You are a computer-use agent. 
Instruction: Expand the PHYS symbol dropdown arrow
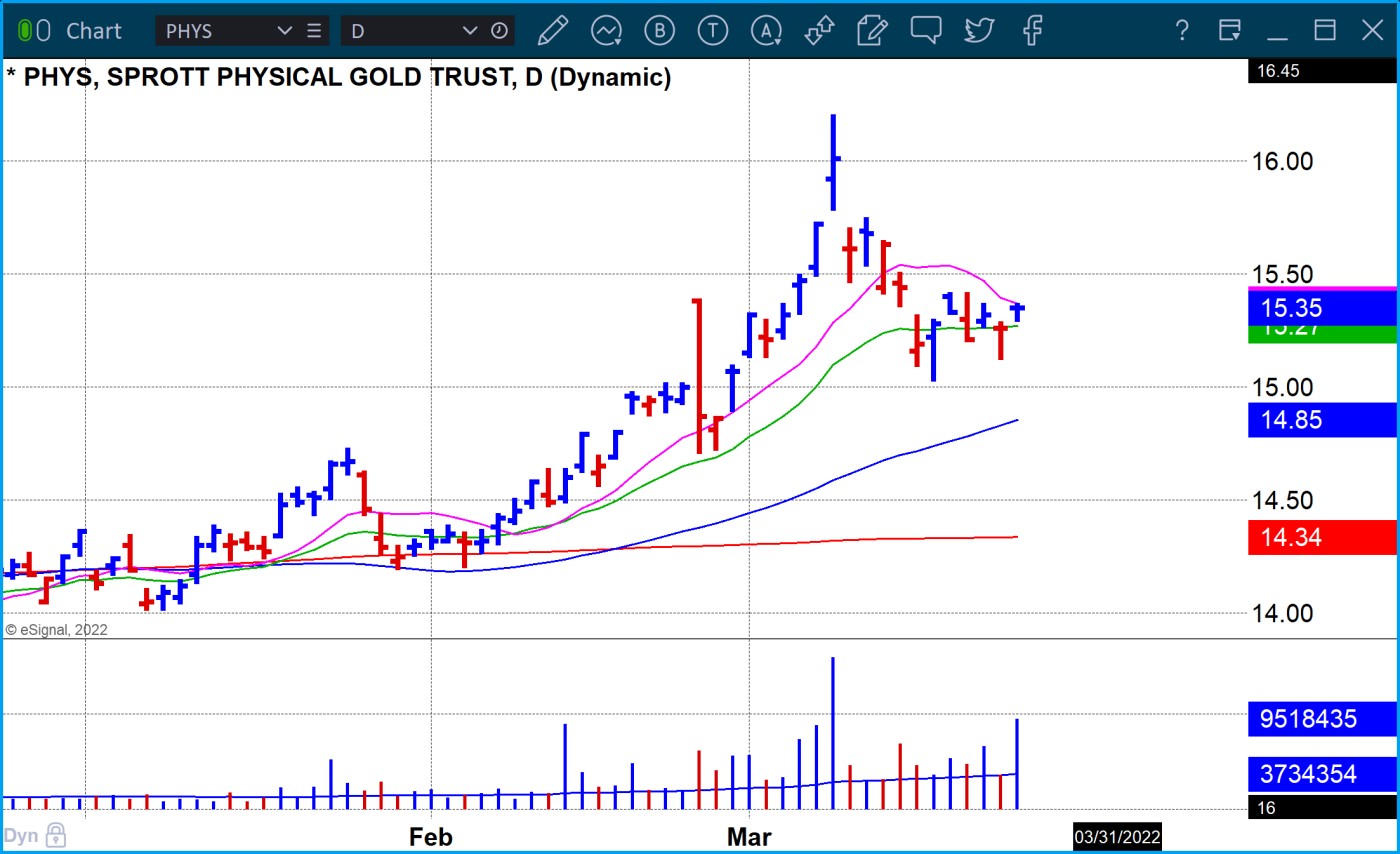point(284,31)
